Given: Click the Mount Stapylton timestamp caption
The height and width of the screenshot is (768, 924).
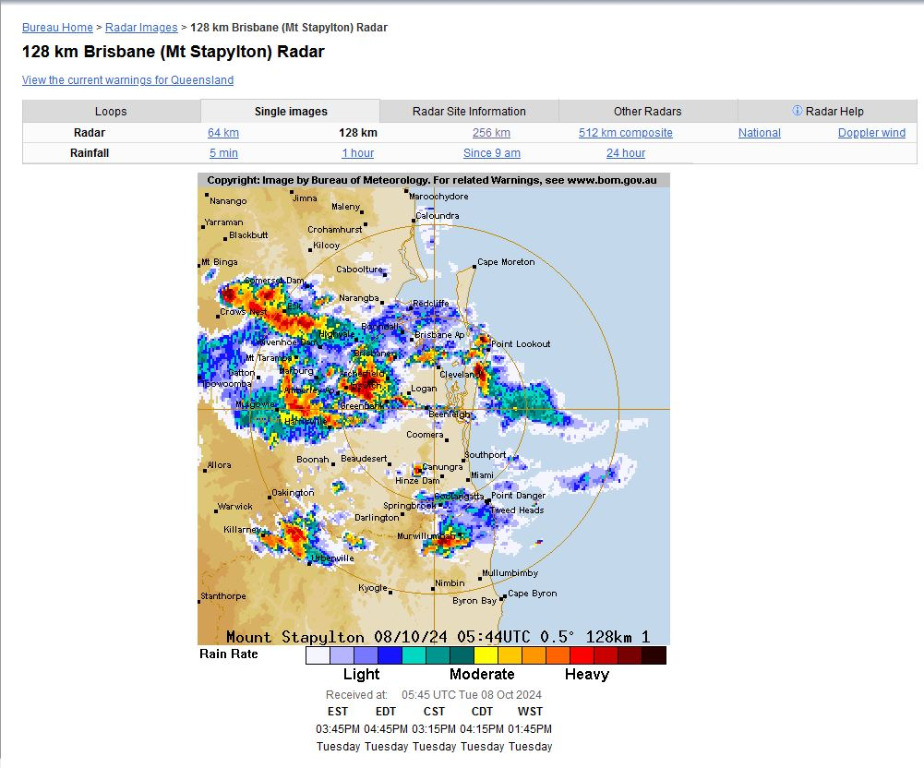Looking at the screenshot, I should 438,637.
